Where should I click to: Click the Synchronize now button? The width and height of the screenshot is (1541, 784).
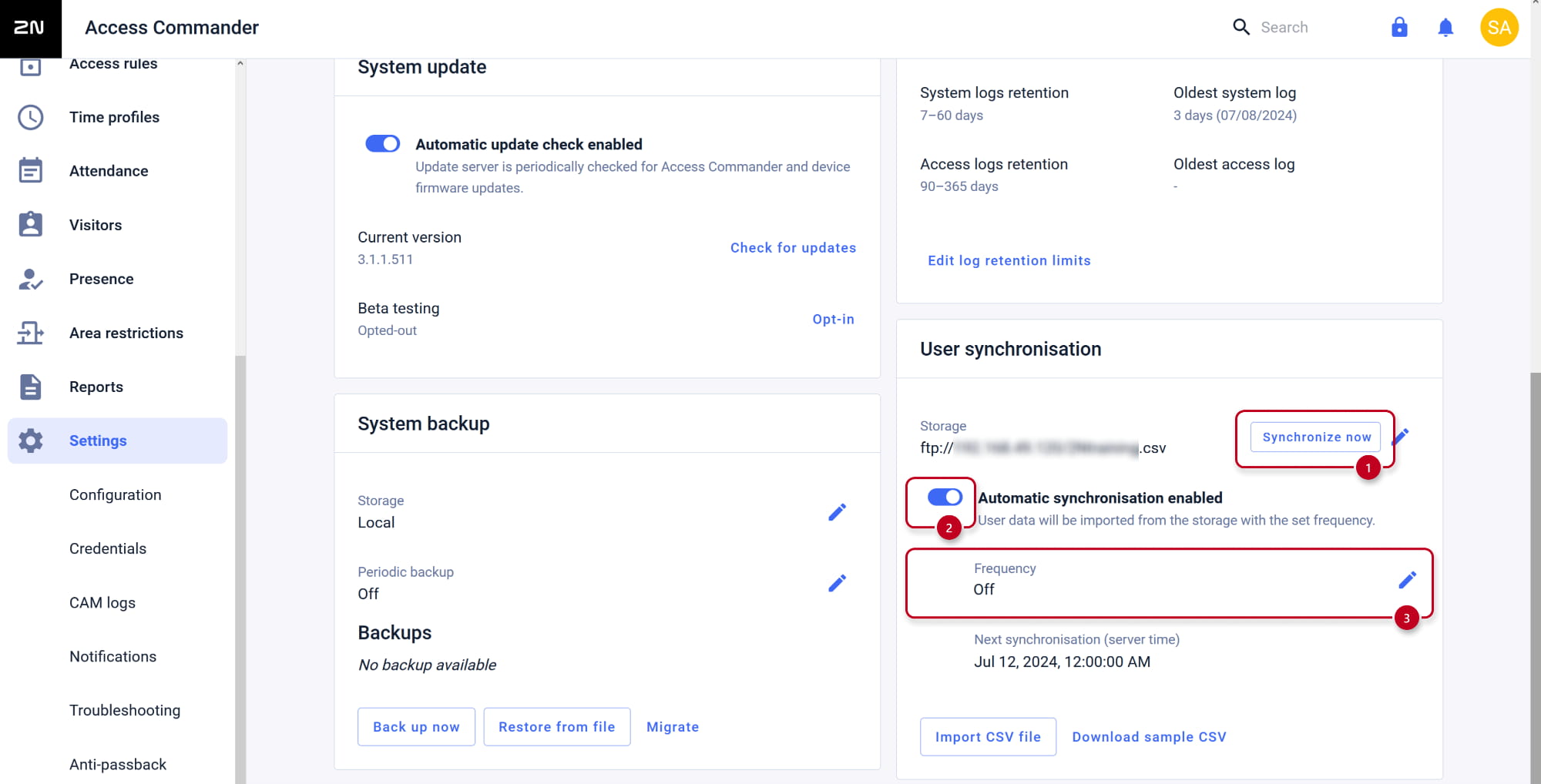click(x=1316, y=437)
